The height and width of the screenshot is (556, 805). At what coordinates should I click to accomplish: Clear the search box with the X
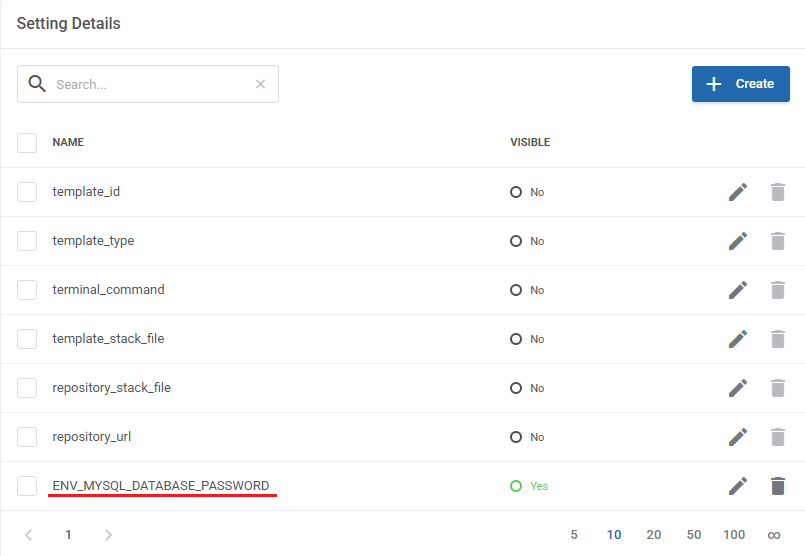coord(260,84)
